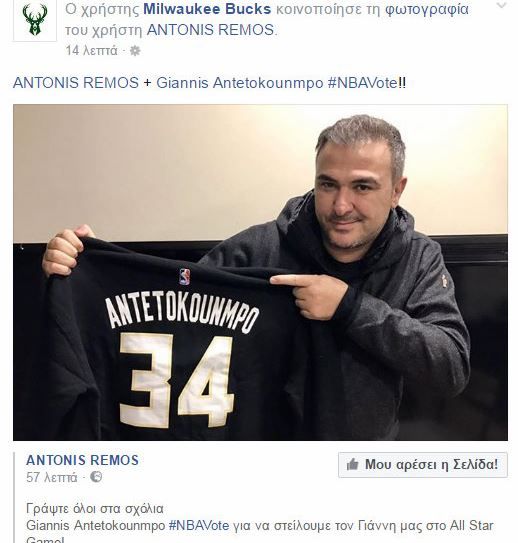Click the thumbs-up icon in like button
This screenshot has height=543, width=518.
click(x=352, y=464)
